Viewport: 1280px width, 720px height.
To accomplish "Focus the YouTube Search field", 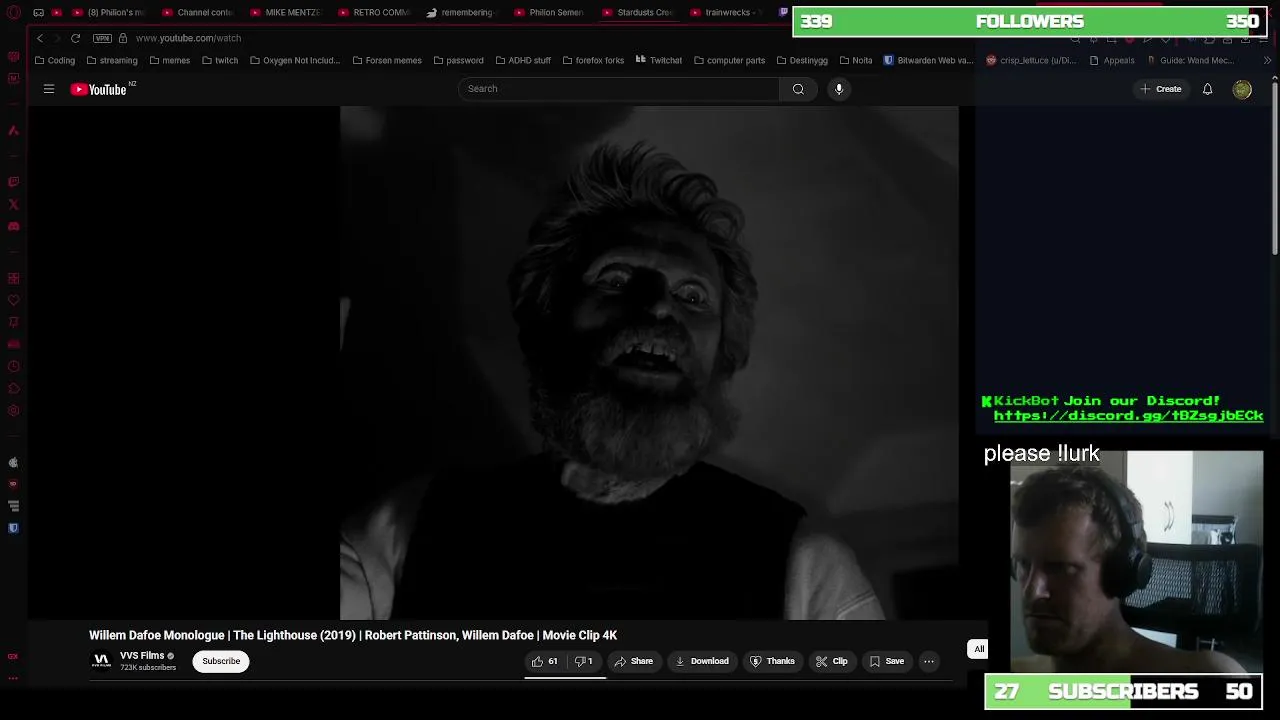I will point(619,89).
